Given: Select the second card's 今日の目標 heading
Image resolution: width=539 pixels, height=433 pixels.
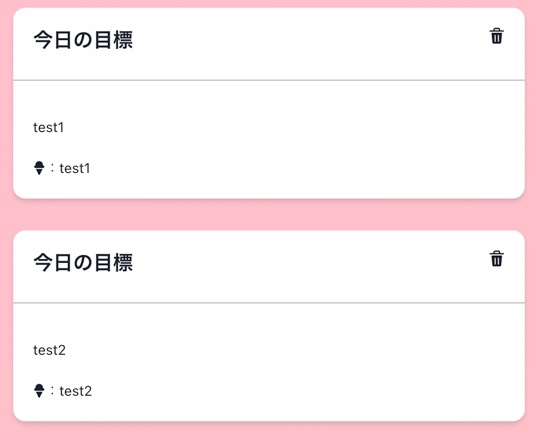Looking at the screenshot, I should click(83, 263).
